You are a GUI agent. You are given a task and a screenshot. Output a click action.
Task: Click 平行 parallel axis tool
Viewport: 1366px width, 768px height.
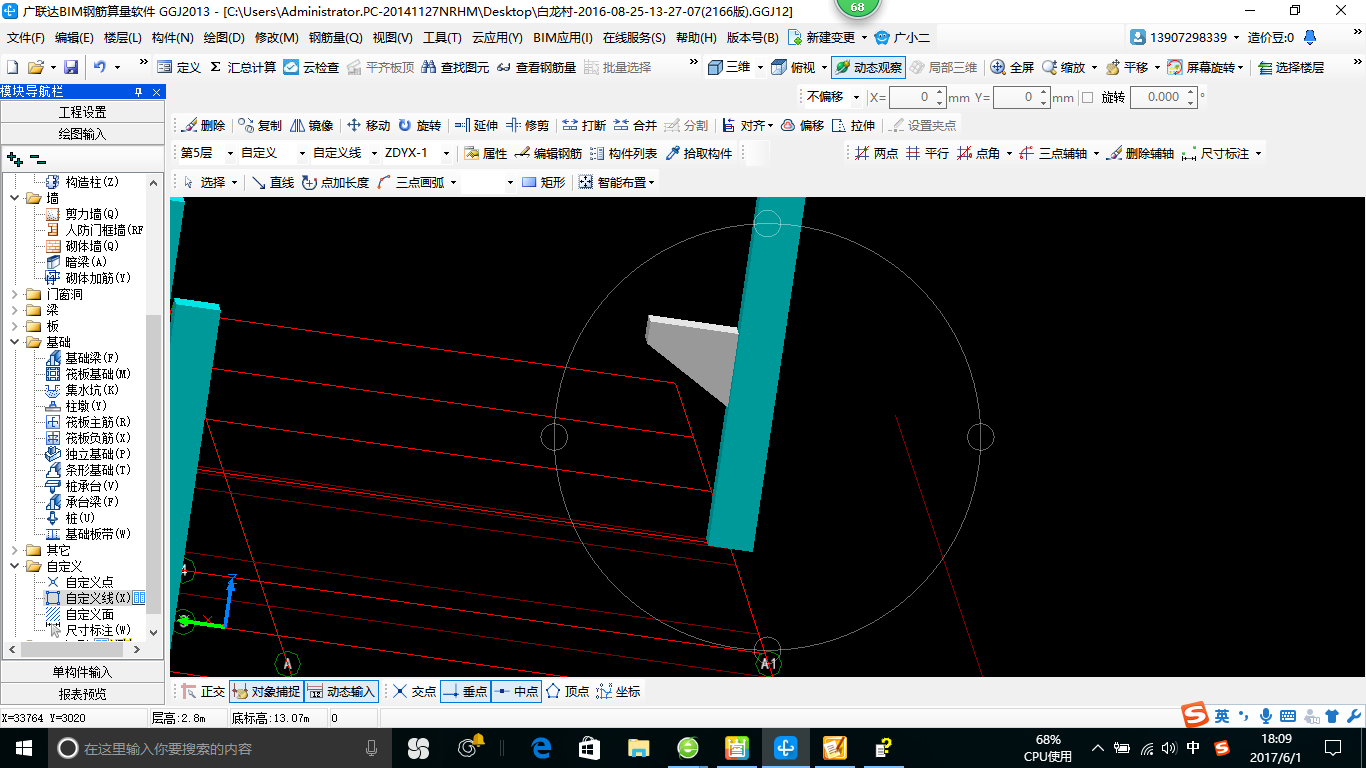927,153
